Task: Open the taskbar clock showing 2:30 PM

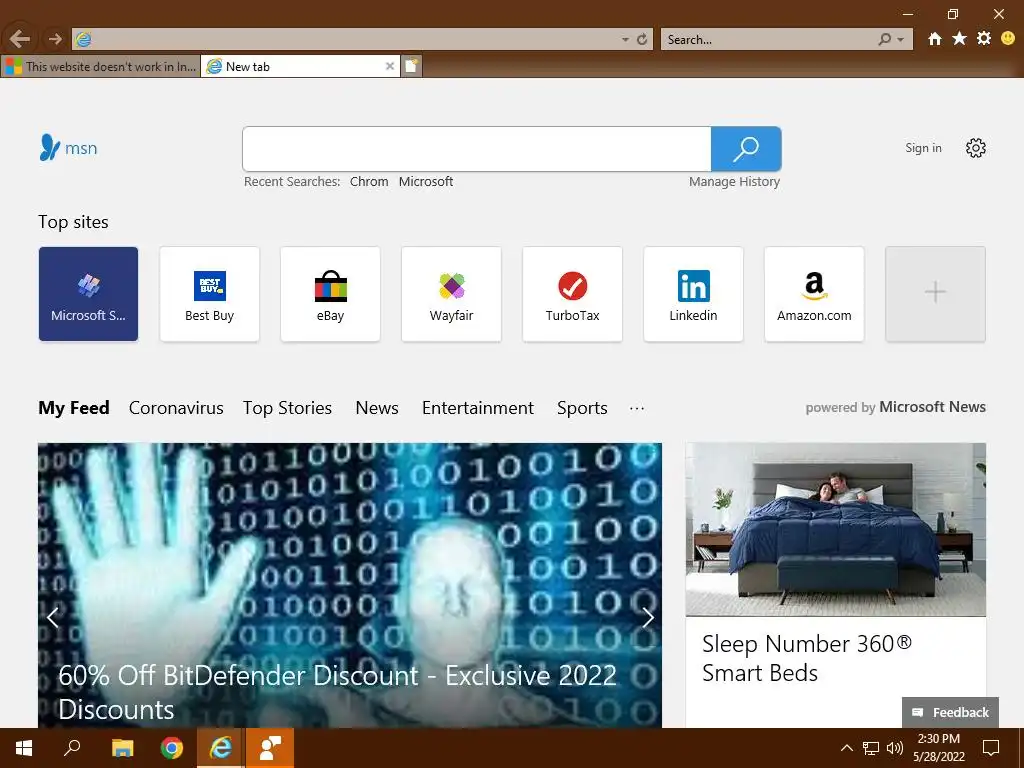Action: 938,748
